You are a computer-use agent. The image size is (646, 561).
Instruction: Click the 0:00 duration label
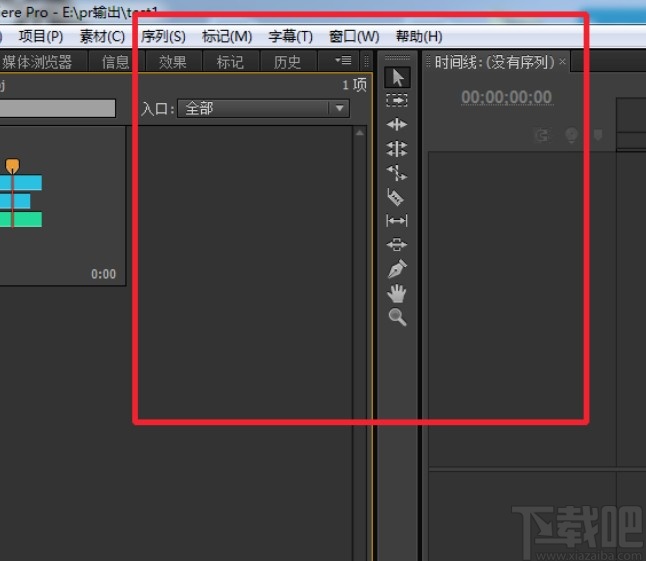pos(103,274)
